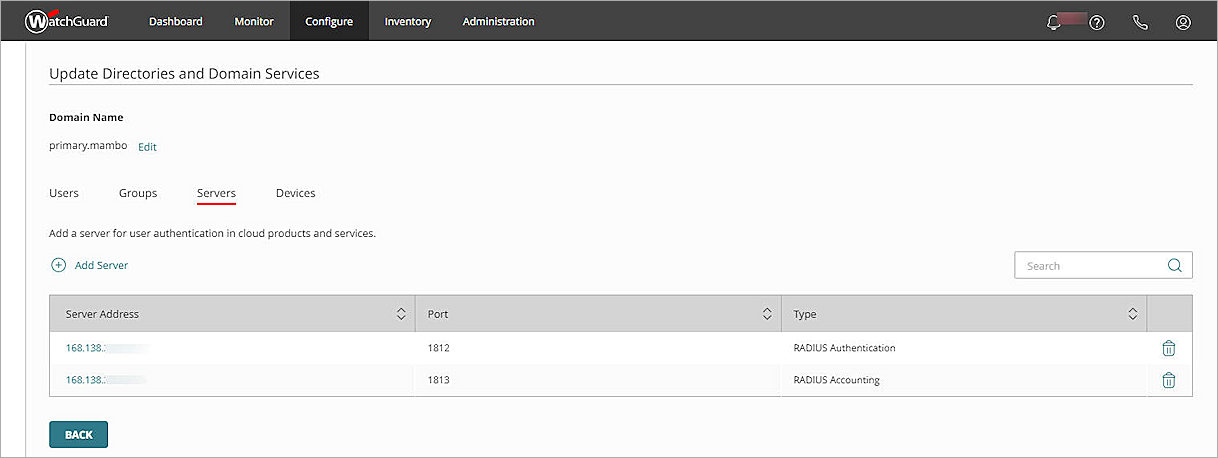Switch to the Devices tab
This screenshot has height=458, width=1218.
coord(295,193)
